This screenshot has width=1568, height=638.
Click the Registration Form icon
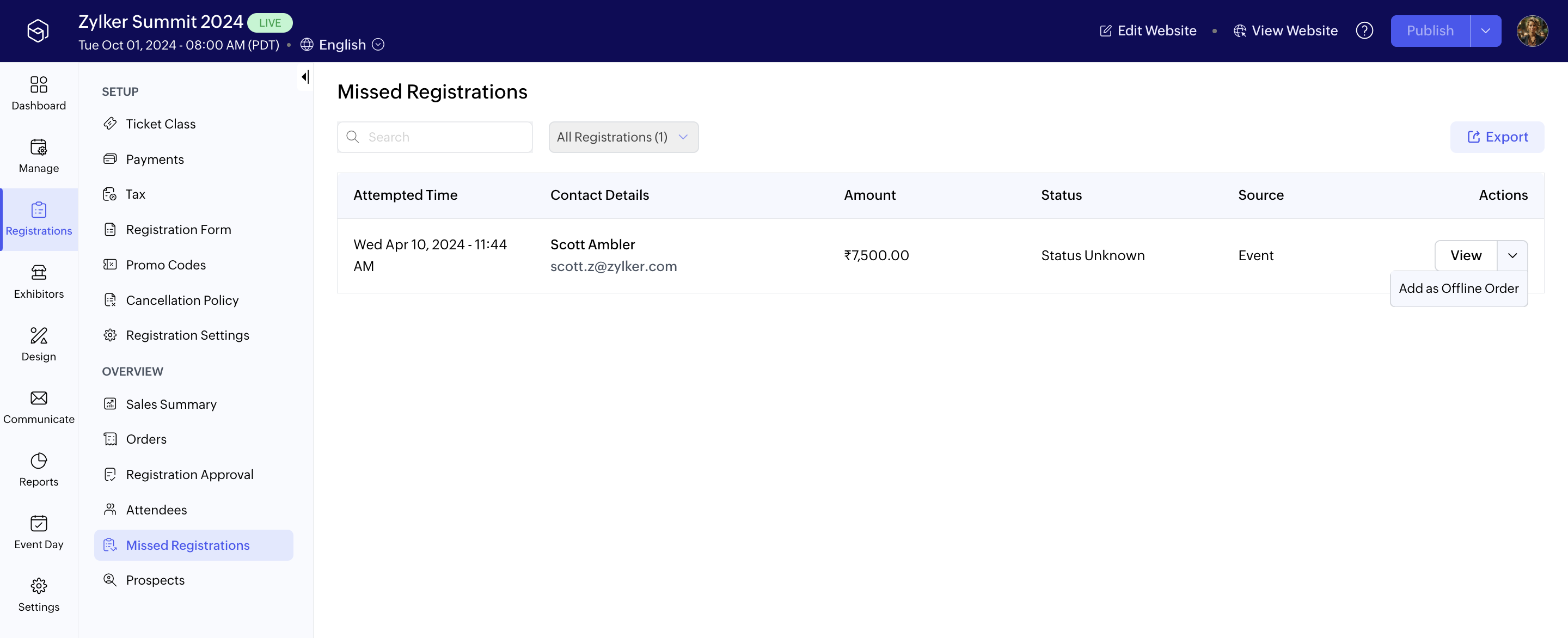[x=110, y=230]
